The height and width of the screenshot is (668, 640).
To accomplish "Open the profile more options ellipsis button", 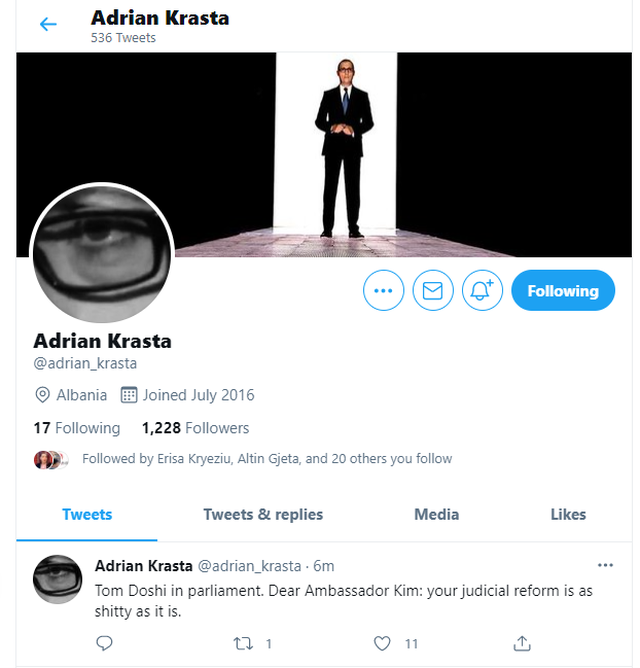I will [x=383, y=291].
